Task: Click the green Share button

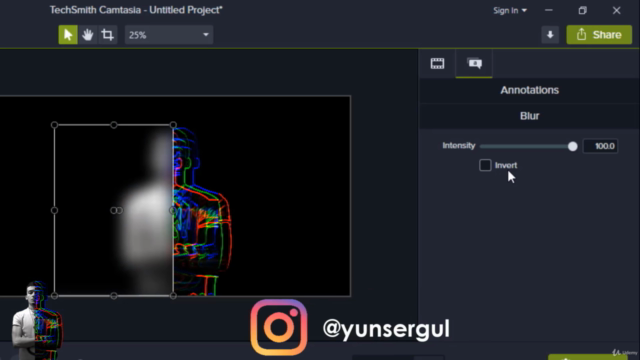Action: pos(599,35)
